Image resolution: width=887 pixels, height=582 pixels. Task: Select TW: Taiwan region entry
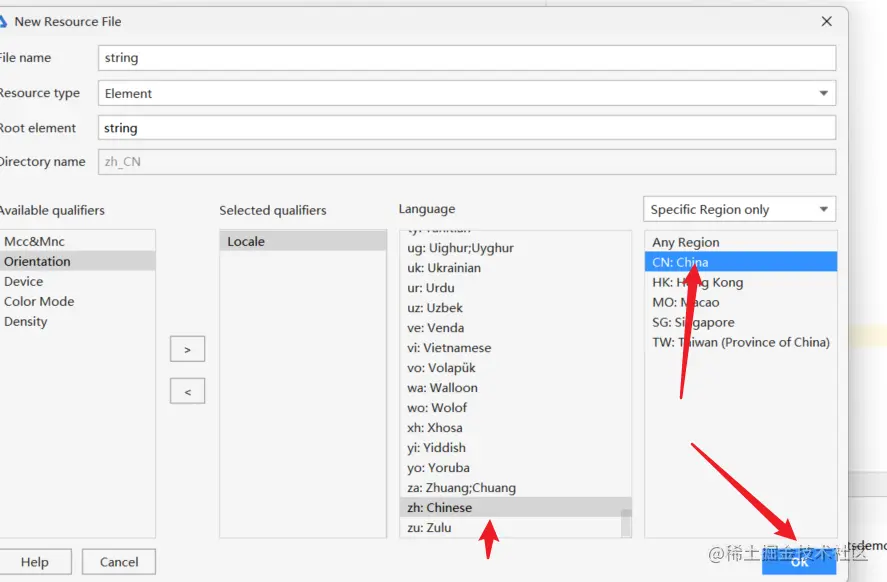click(740, 342)
